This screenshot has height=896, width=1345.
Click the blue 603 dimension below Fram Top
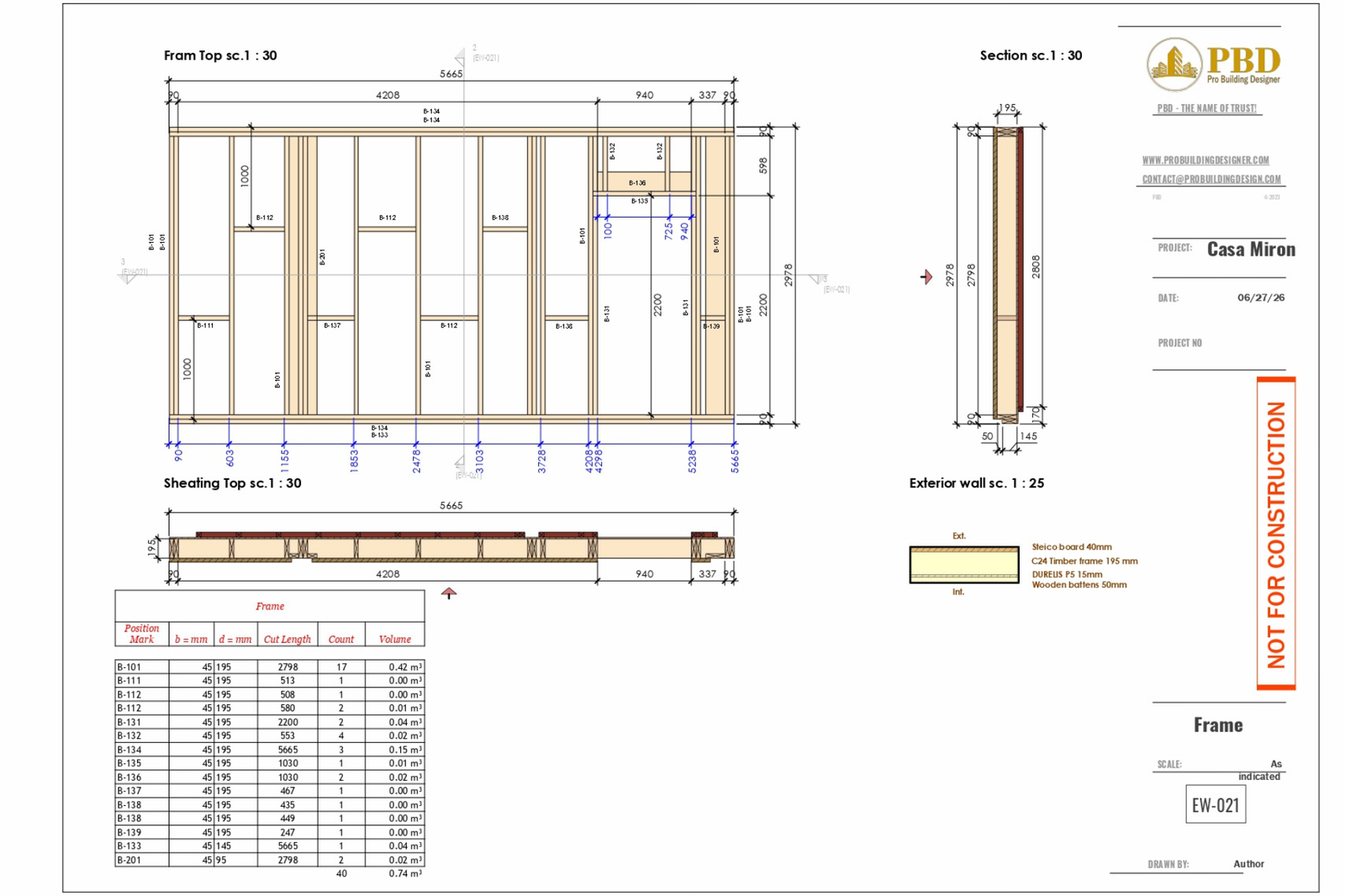click(x=229, y=458)
